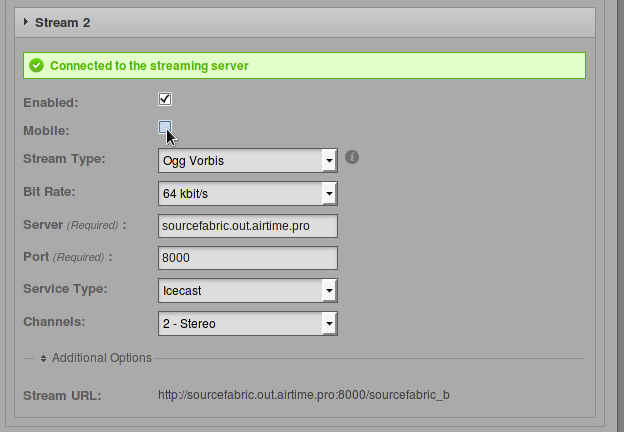Image resolution: width=624 pixels, height=432 pixels.
Task: Click the 'Stream Type:' label
Action: click(x=64, y=159)
